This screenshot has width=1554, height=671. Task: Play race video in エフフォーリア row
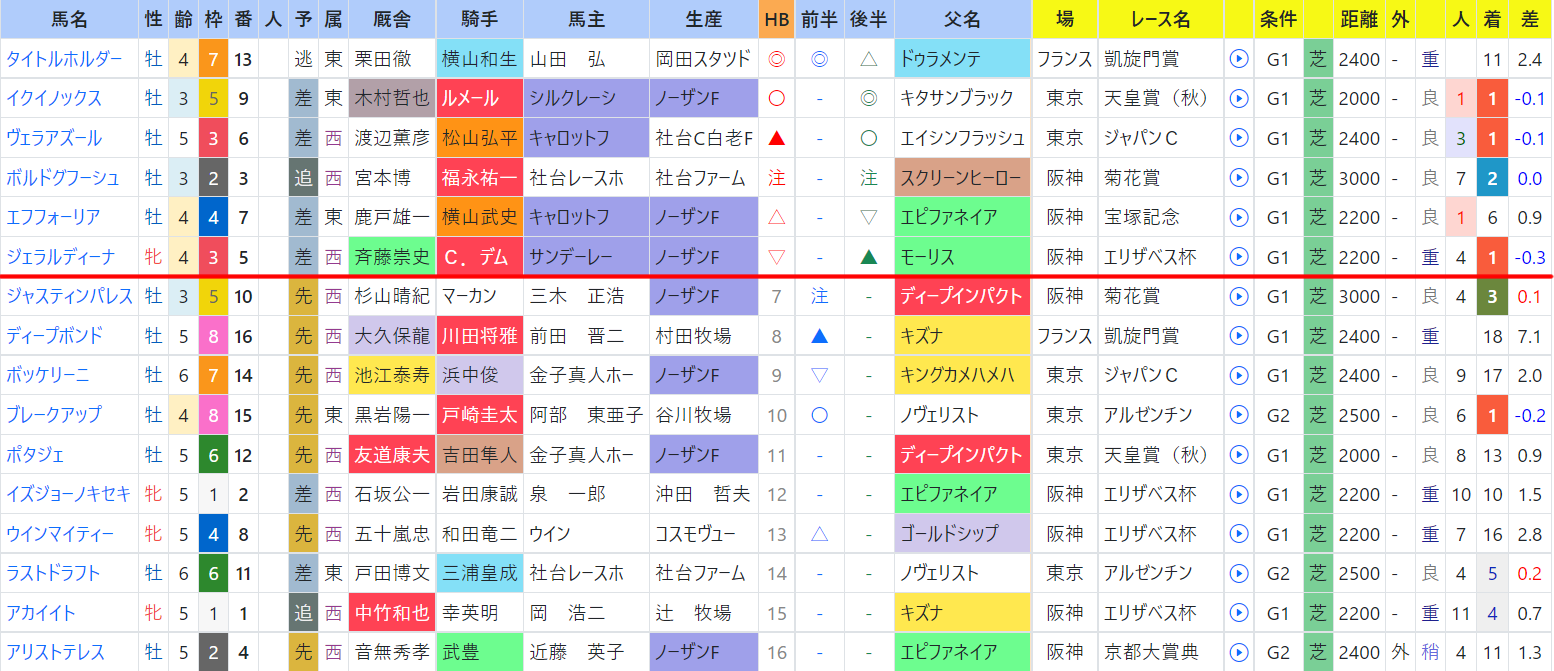1239,217
